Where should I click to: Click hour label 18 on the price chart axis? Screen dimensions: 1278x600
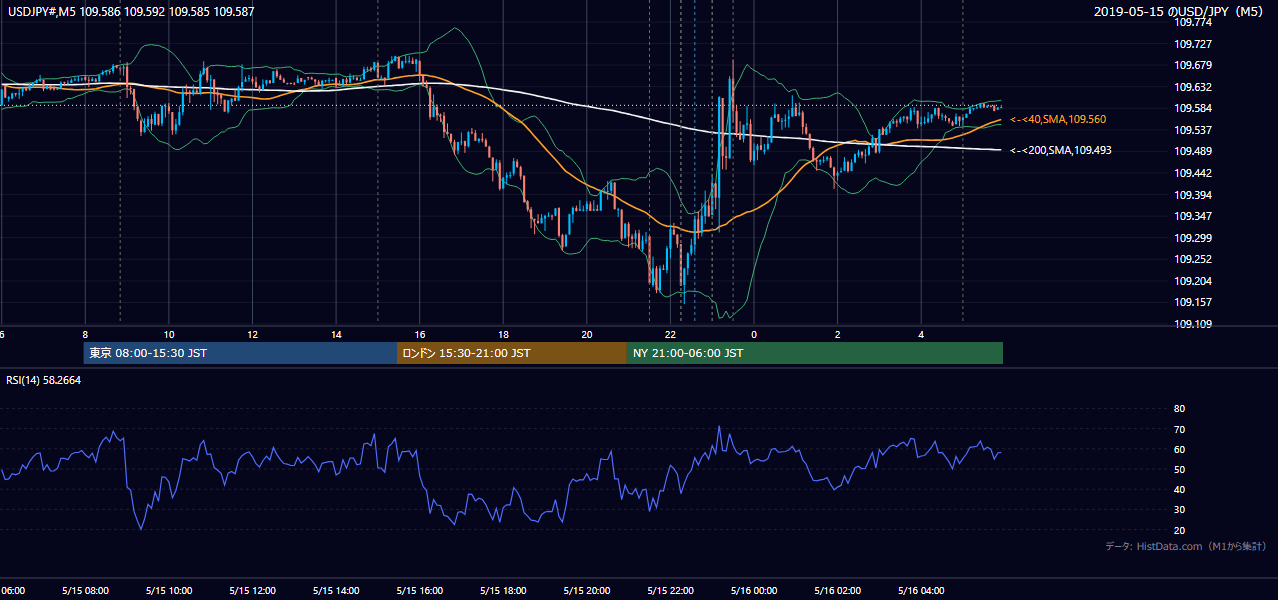point(504,335)
